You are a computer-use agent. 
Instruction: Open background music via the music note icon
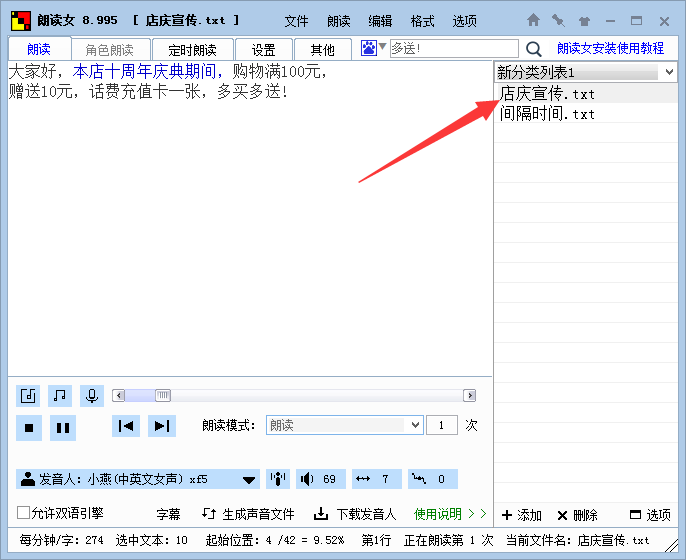[61, 395]
